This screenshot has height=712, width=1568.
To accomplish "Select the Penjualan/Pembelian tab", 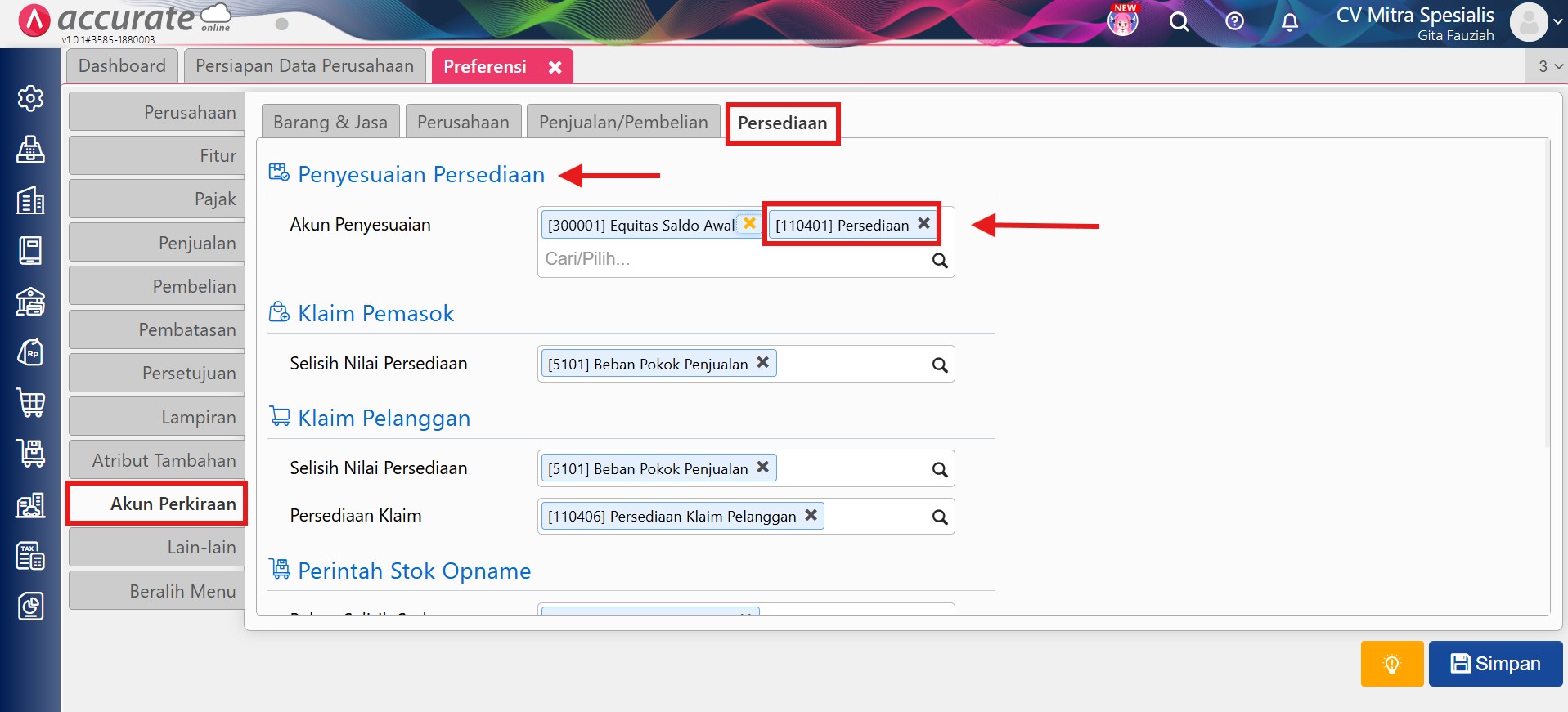I will coord(623,123).
